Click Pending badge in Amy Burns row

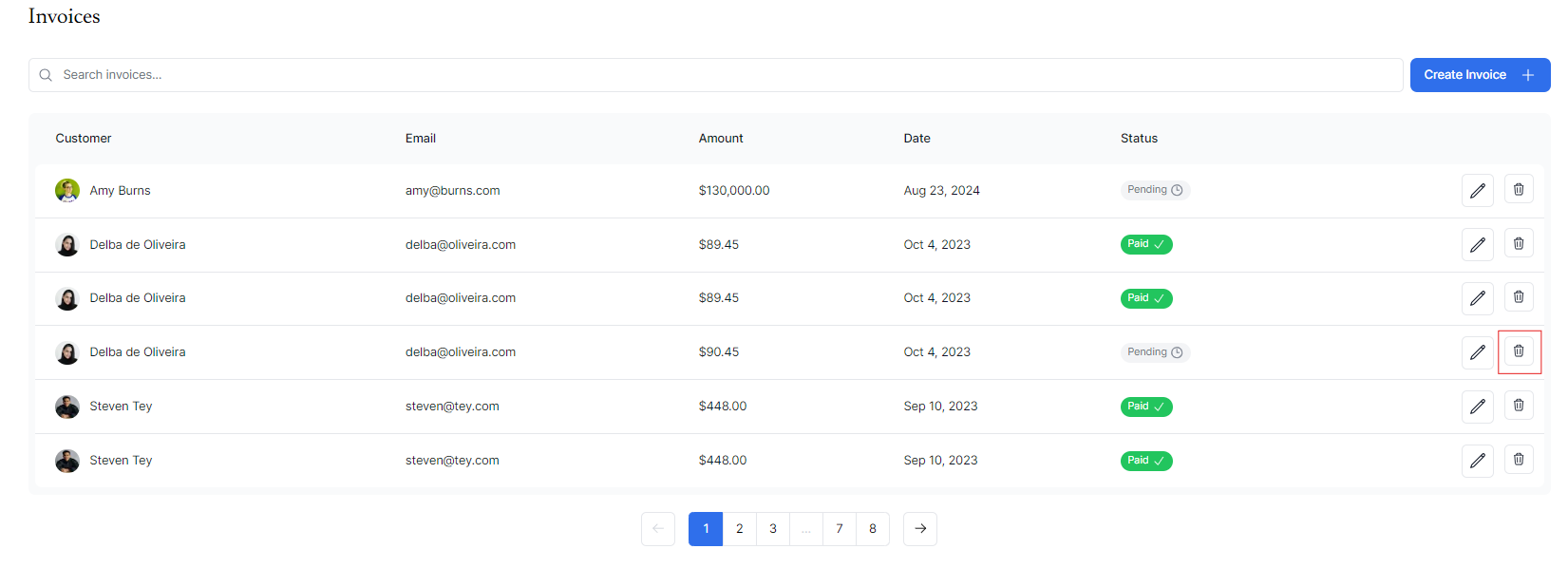[1155, 190]
